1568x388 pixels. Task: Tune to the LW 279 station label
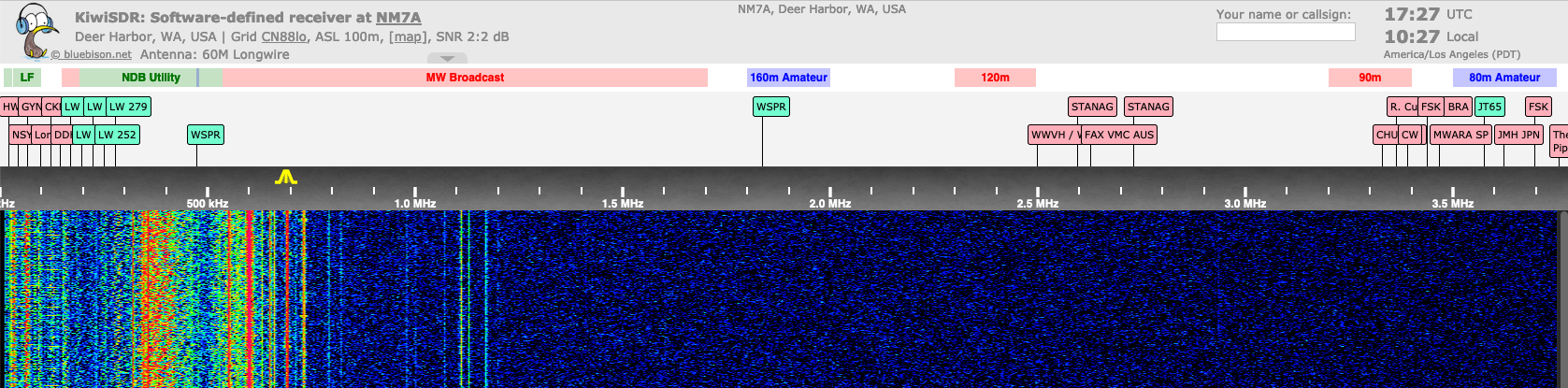[128, 107]
